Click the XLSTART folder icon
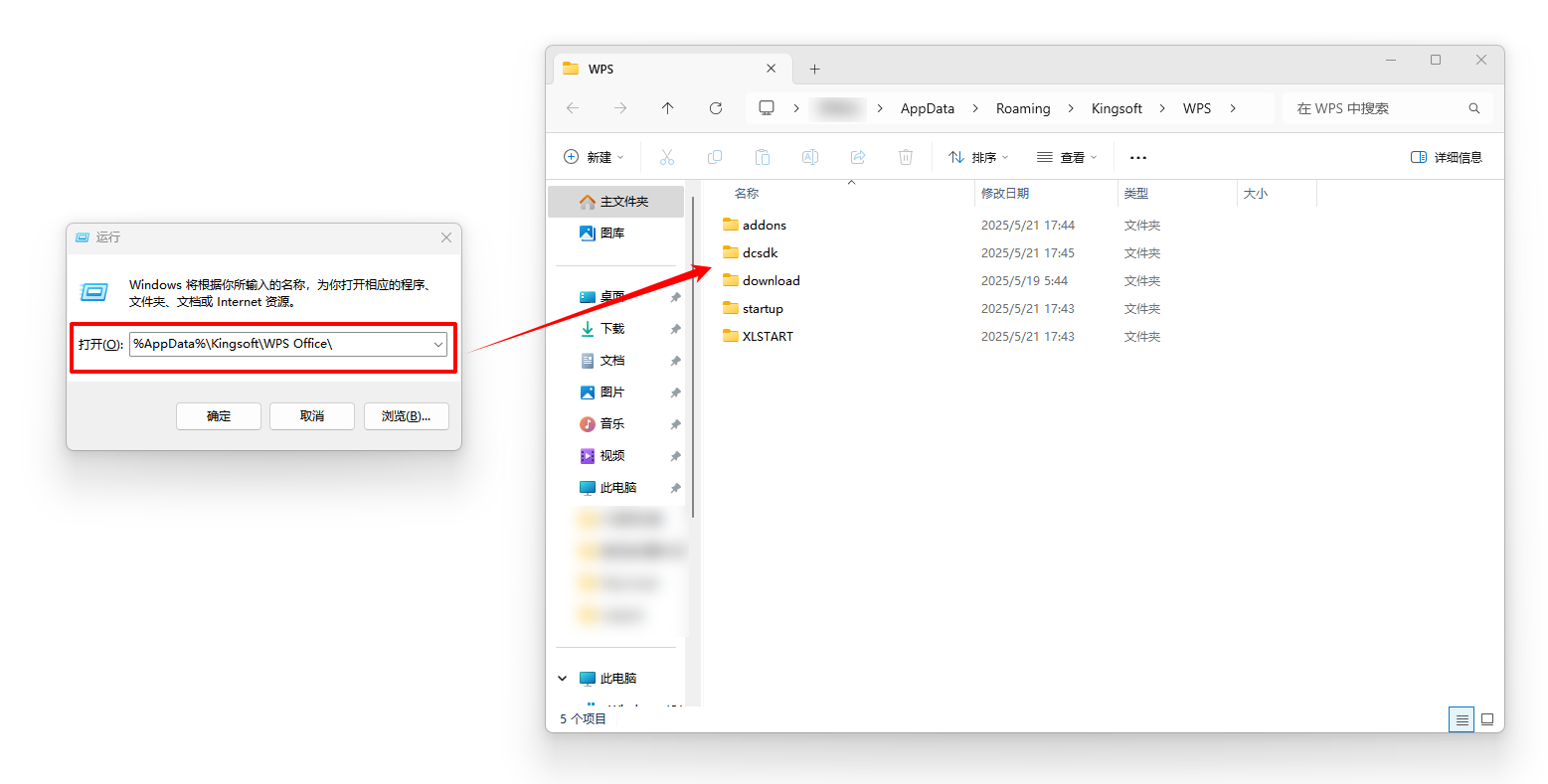1548x784 pixels. tap(731, 336)
